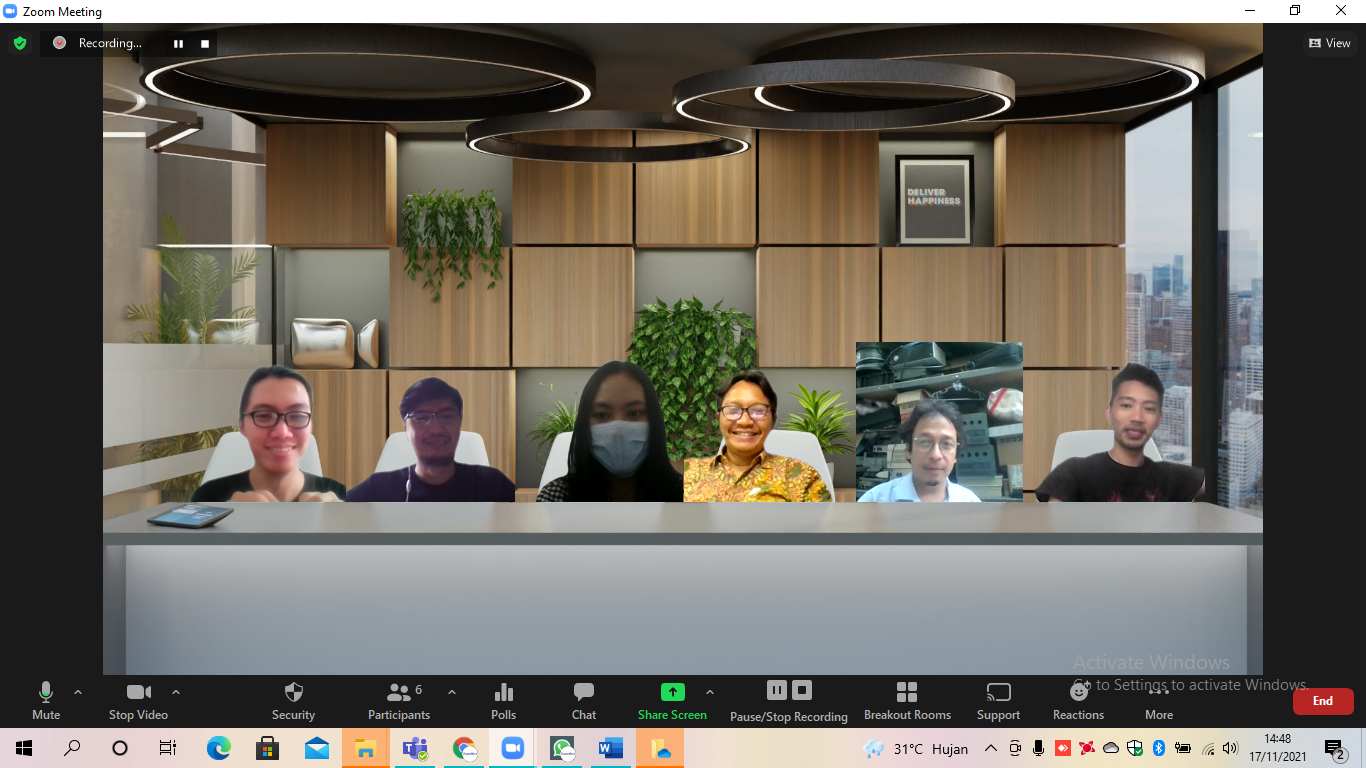The width and height of the screenshot is (1366, 768).
Task: Open the Security shield menu
Action: coord(293,699)
